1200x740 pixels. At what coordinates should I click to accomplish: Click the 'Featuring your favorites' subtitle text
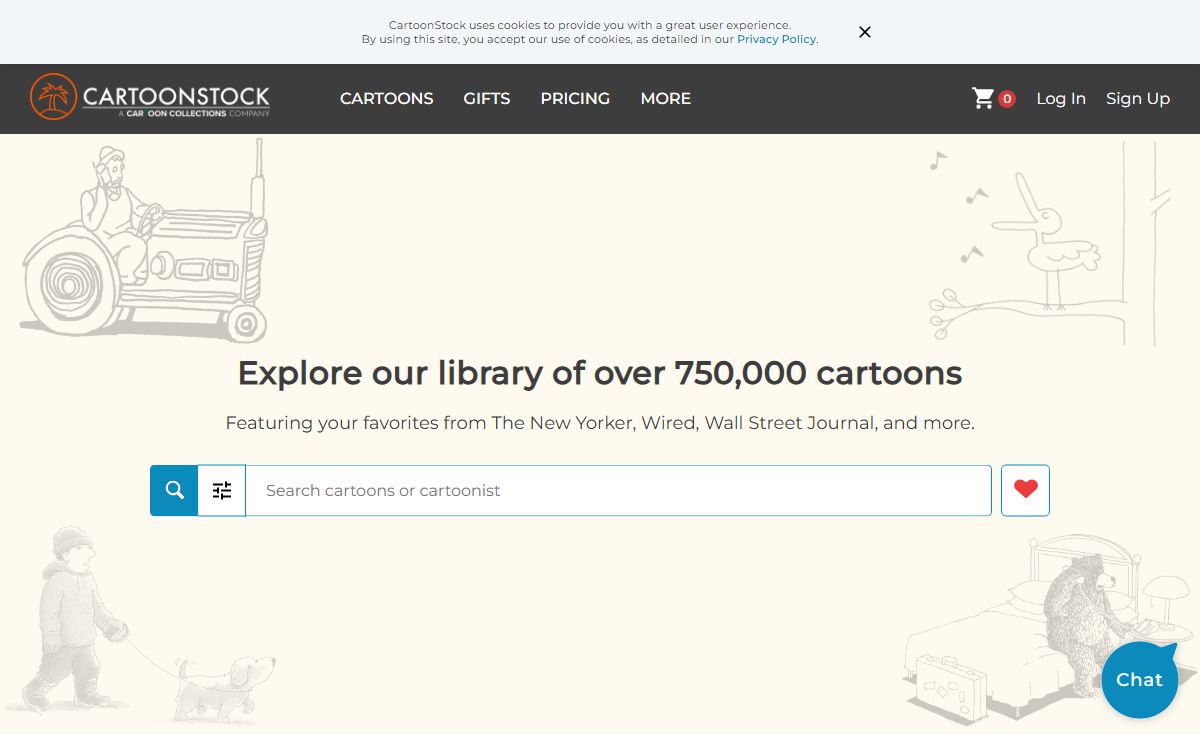click(600, 423)
